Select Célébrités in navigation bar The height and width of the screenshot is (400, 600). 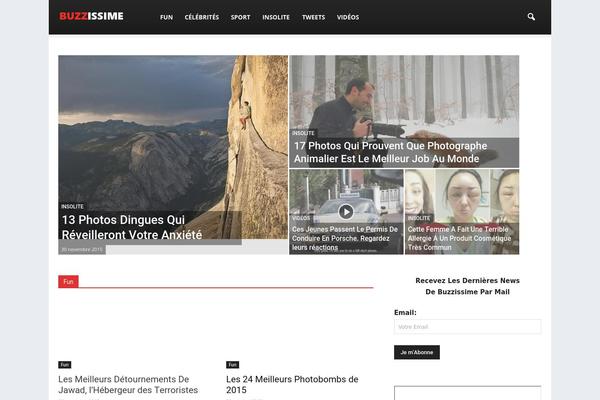tap(202, 17)
